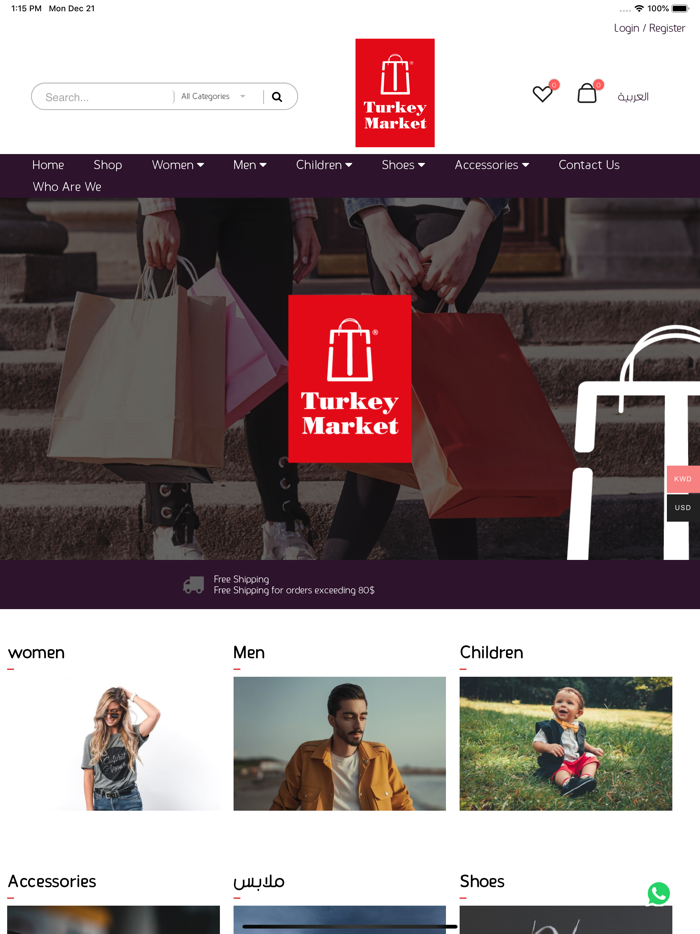
Task: Open the Who Are We link
Action: pos(67,186)
